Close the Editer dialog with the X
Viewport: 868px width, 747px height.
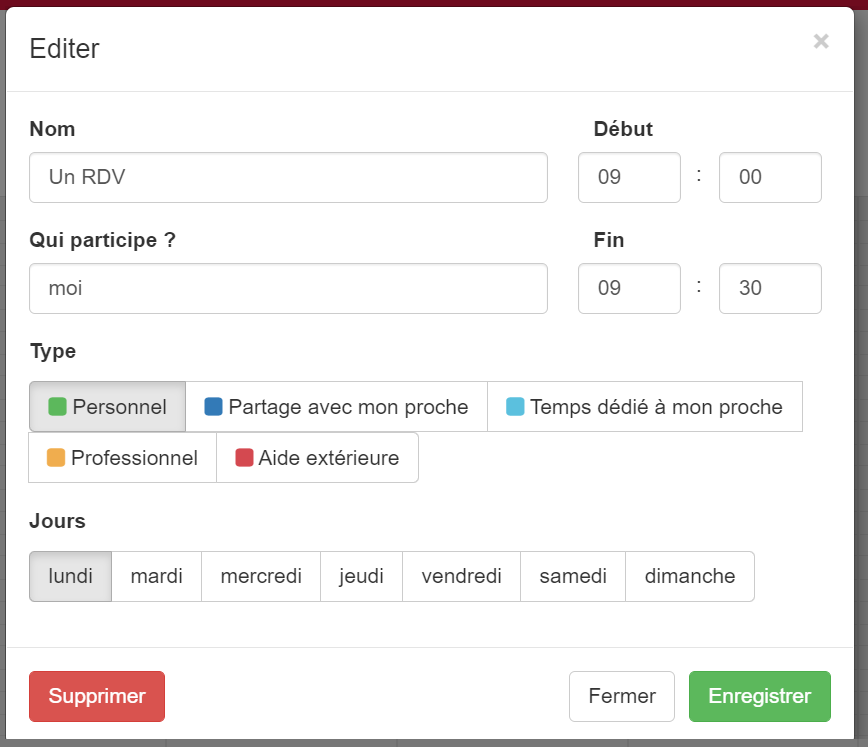coord(821,41)
